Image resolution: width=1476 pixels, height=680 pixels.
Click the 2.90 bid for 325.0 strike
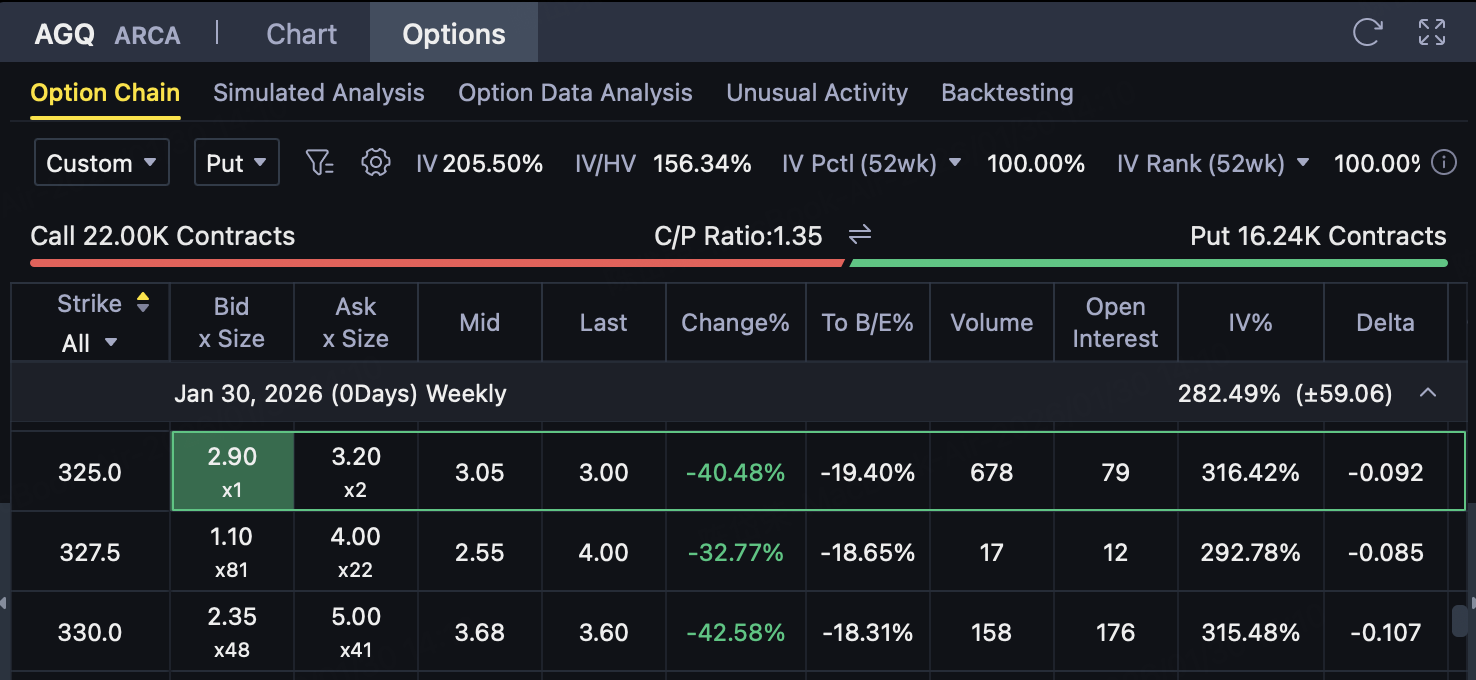(x=232, y=471)
